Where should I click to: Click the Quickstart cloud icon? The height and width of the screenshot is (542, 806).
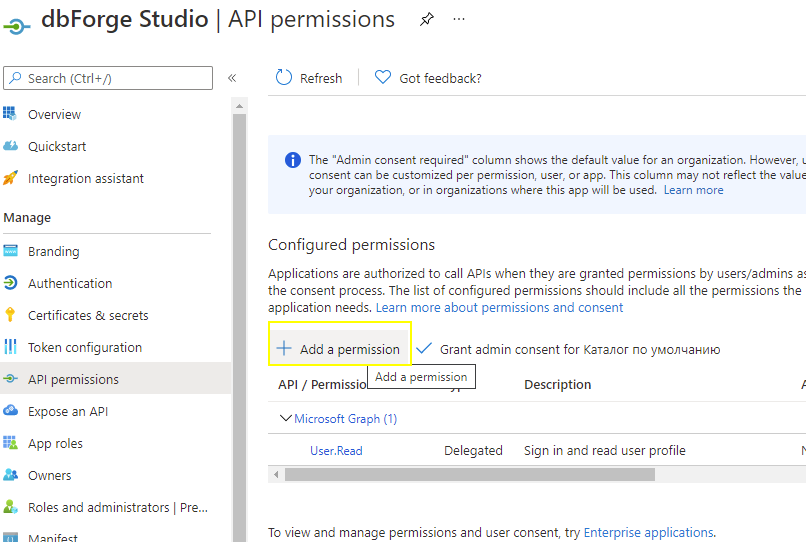coord(10,146)
